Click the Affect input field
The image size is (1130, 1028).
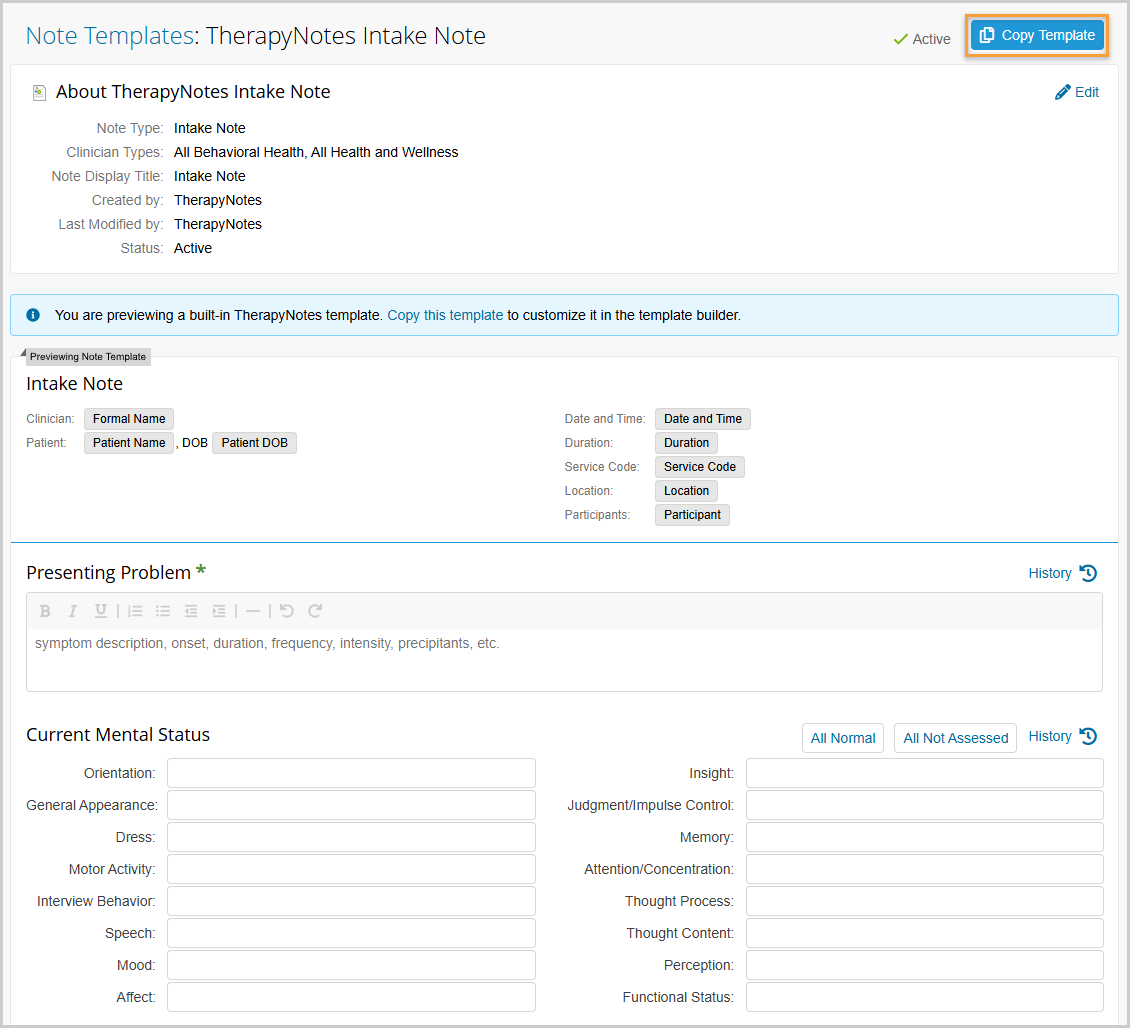(351, 997)
